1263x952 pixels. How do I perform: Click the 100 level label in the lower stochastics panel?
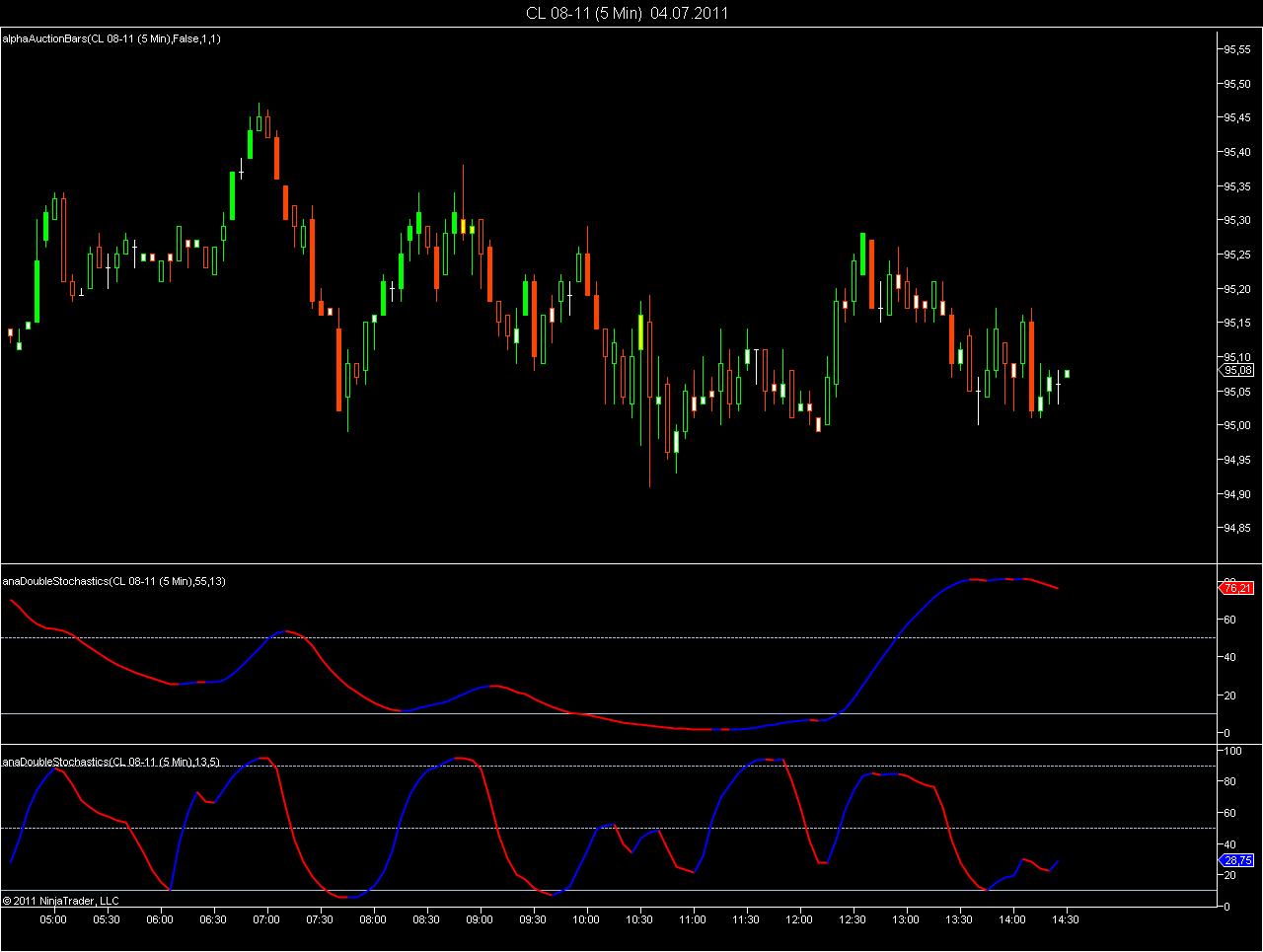[x=1231, y=752]
